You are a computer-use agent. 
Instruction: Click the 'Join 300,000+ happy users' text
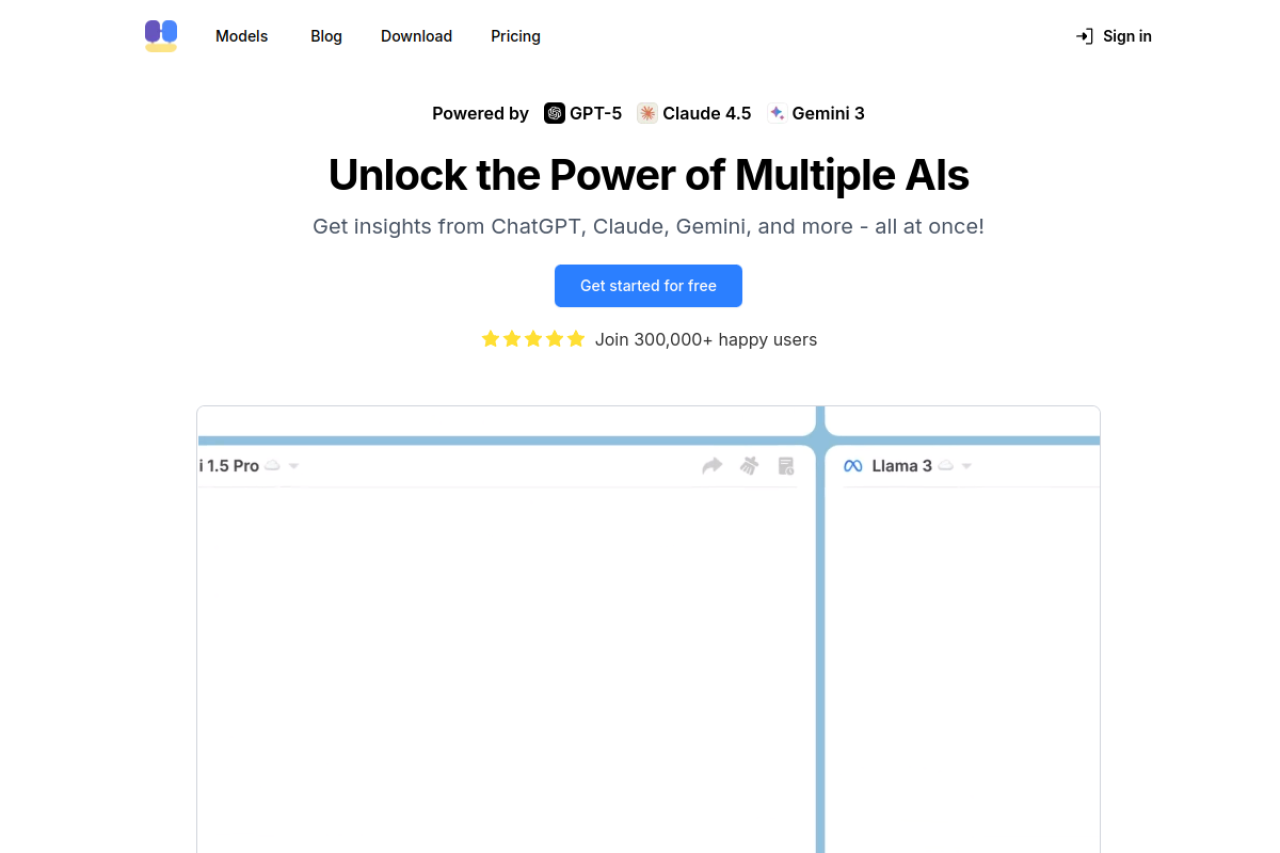click(x=706, y=340)
